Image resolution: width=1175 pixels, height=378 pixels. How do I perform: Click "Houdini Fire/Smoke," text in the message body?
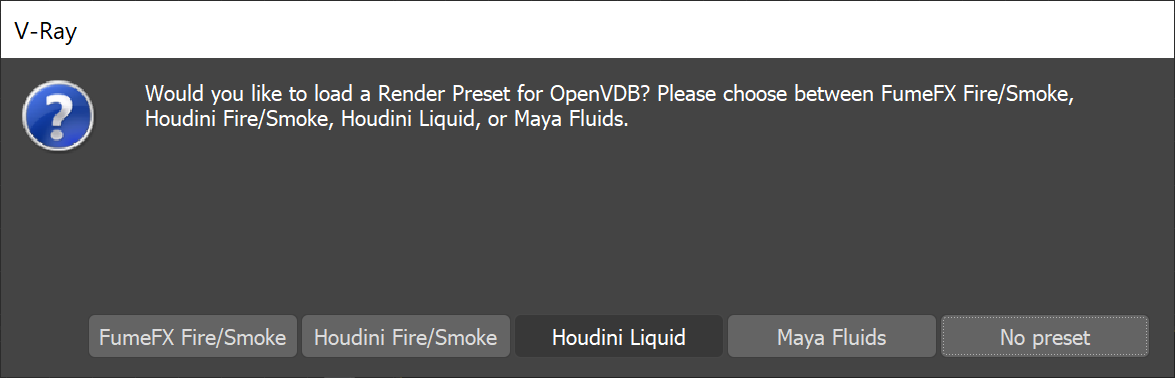(x=239, y=120)
